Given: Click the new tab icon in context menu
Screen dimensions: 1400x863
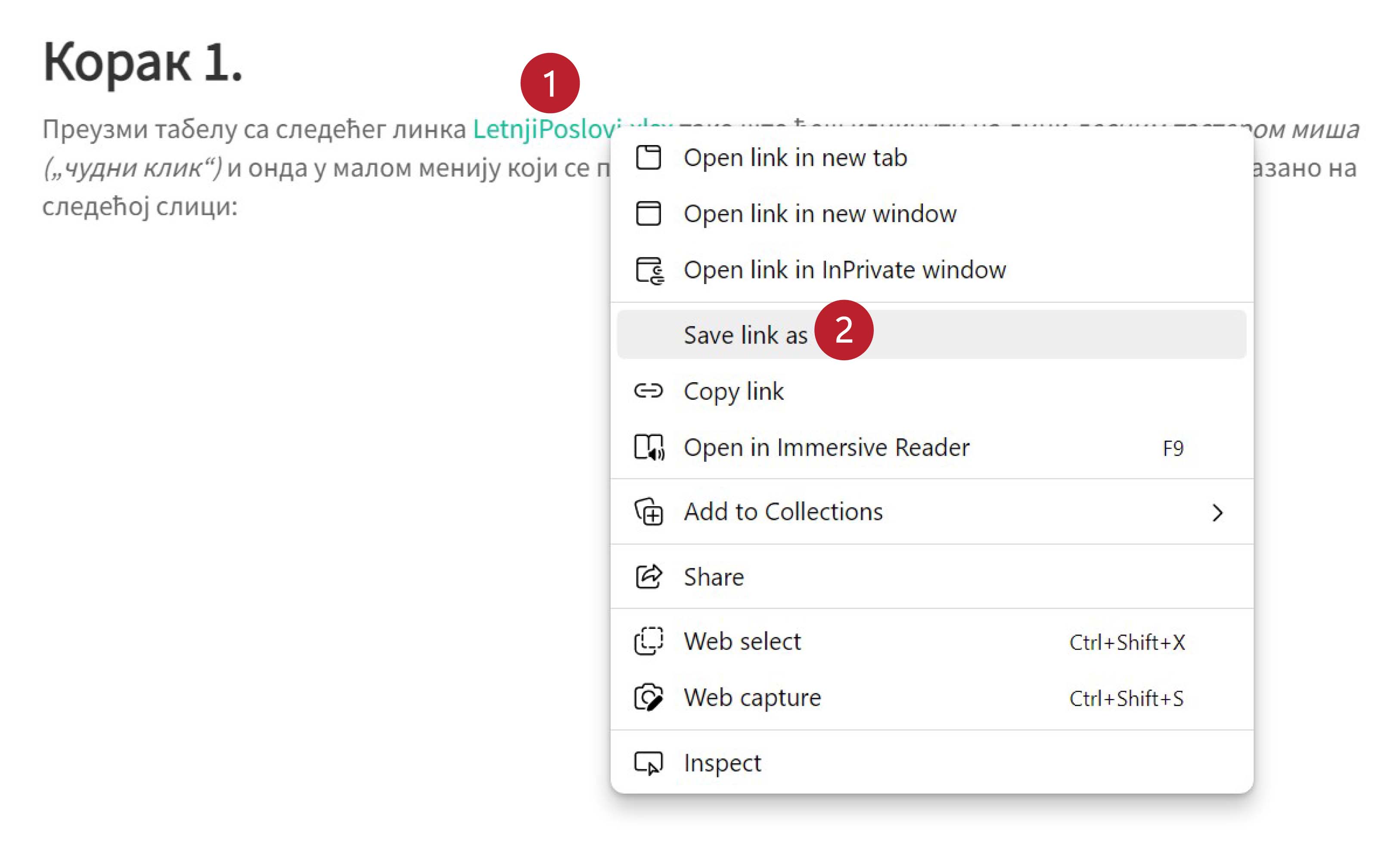Looking at the screenshot, I should (x=648, y=158).
